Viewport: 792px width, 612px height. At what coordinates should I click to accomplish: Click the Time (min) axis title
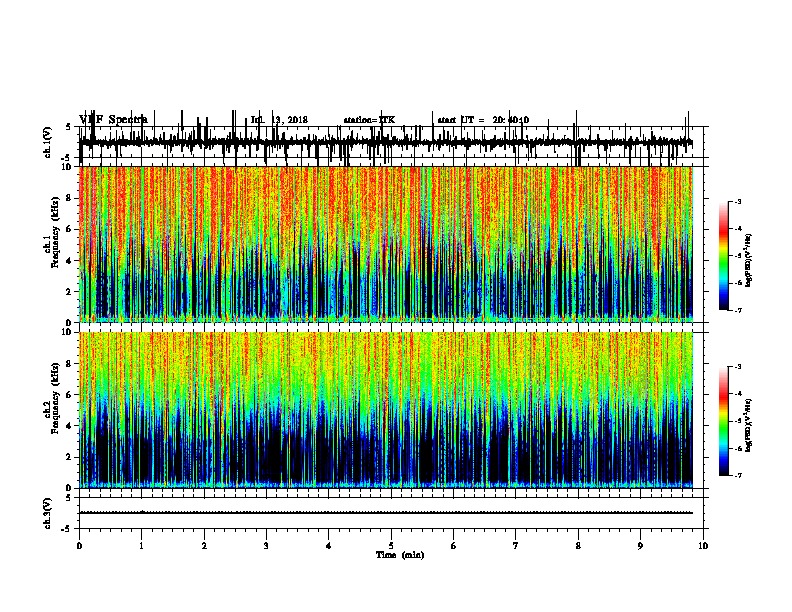point(400,555)
